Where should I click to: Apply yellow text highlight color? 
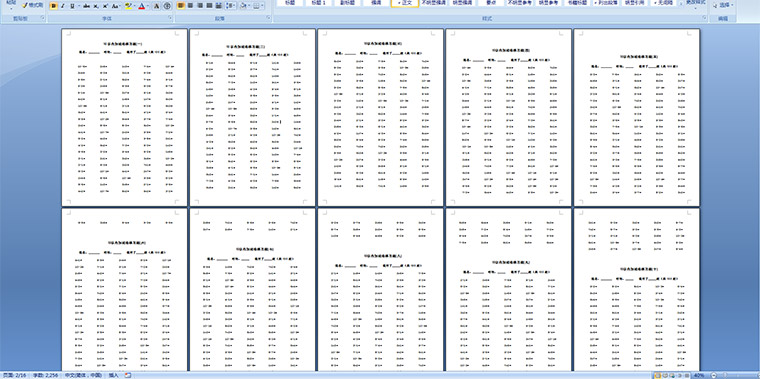(x=128, y=6)
